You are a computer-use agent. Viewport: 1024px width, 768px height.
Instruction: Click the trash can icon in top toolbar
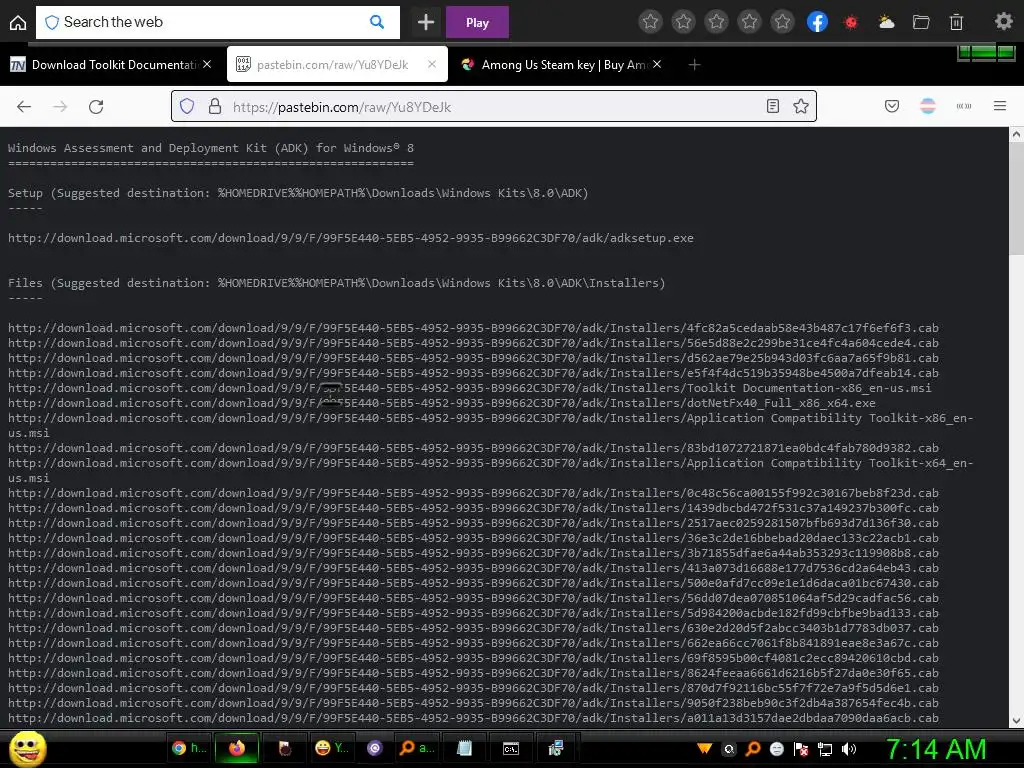tap(956, 22)
